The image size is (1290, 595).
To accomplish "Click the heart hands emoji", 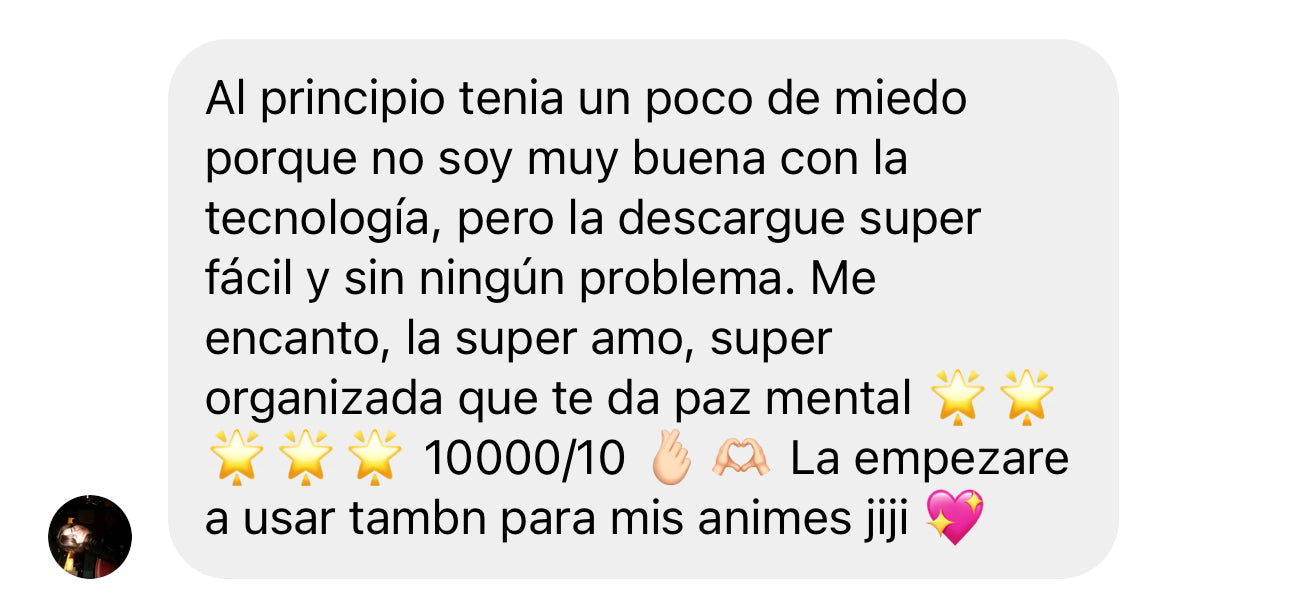I will click(x=741, y=459).
